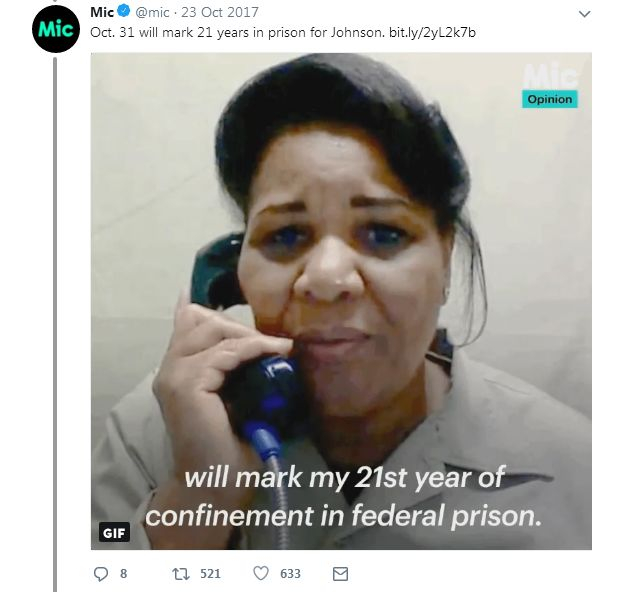Viewport: 622px width, 592px height.
Task: Click the blue verified badge
Action: pos(124,11)
